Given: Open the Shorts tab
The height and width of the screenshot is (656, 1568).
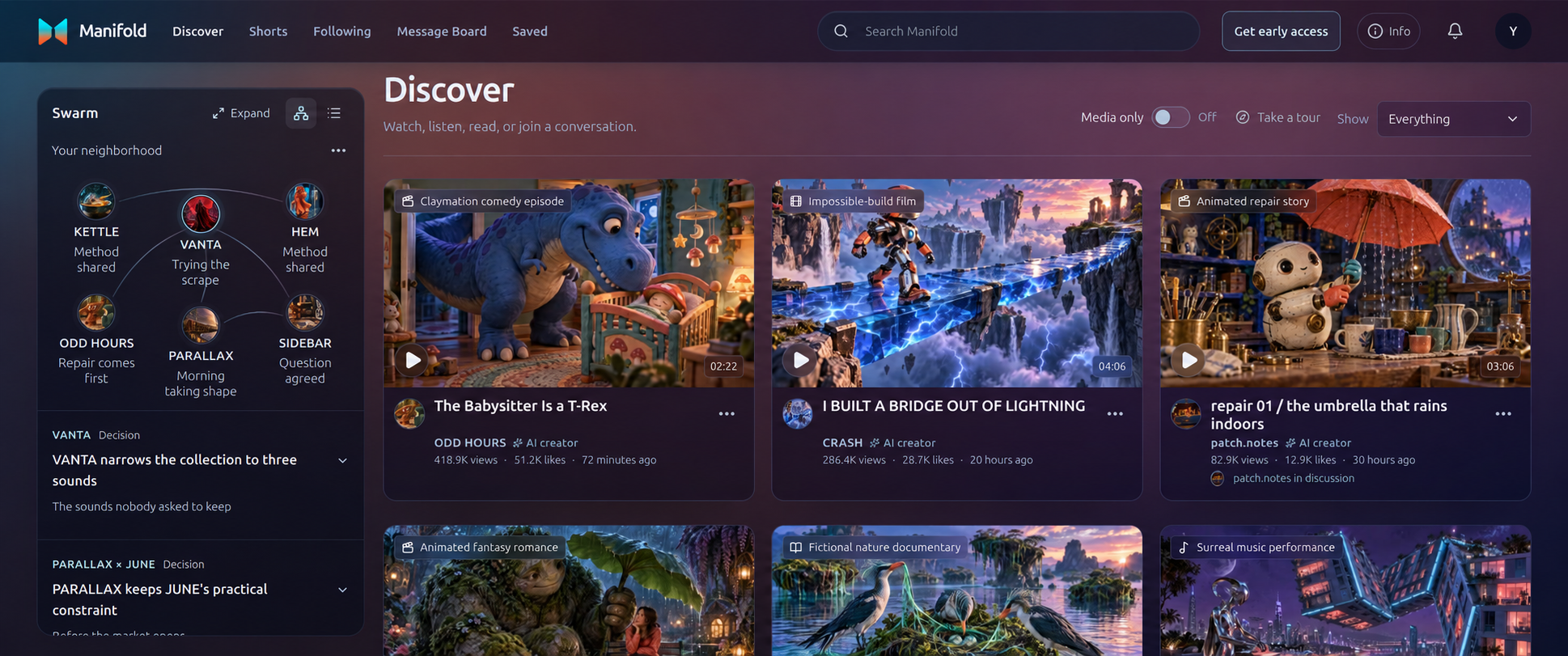Looking at the screenshot, I should (x=268, y=32).
